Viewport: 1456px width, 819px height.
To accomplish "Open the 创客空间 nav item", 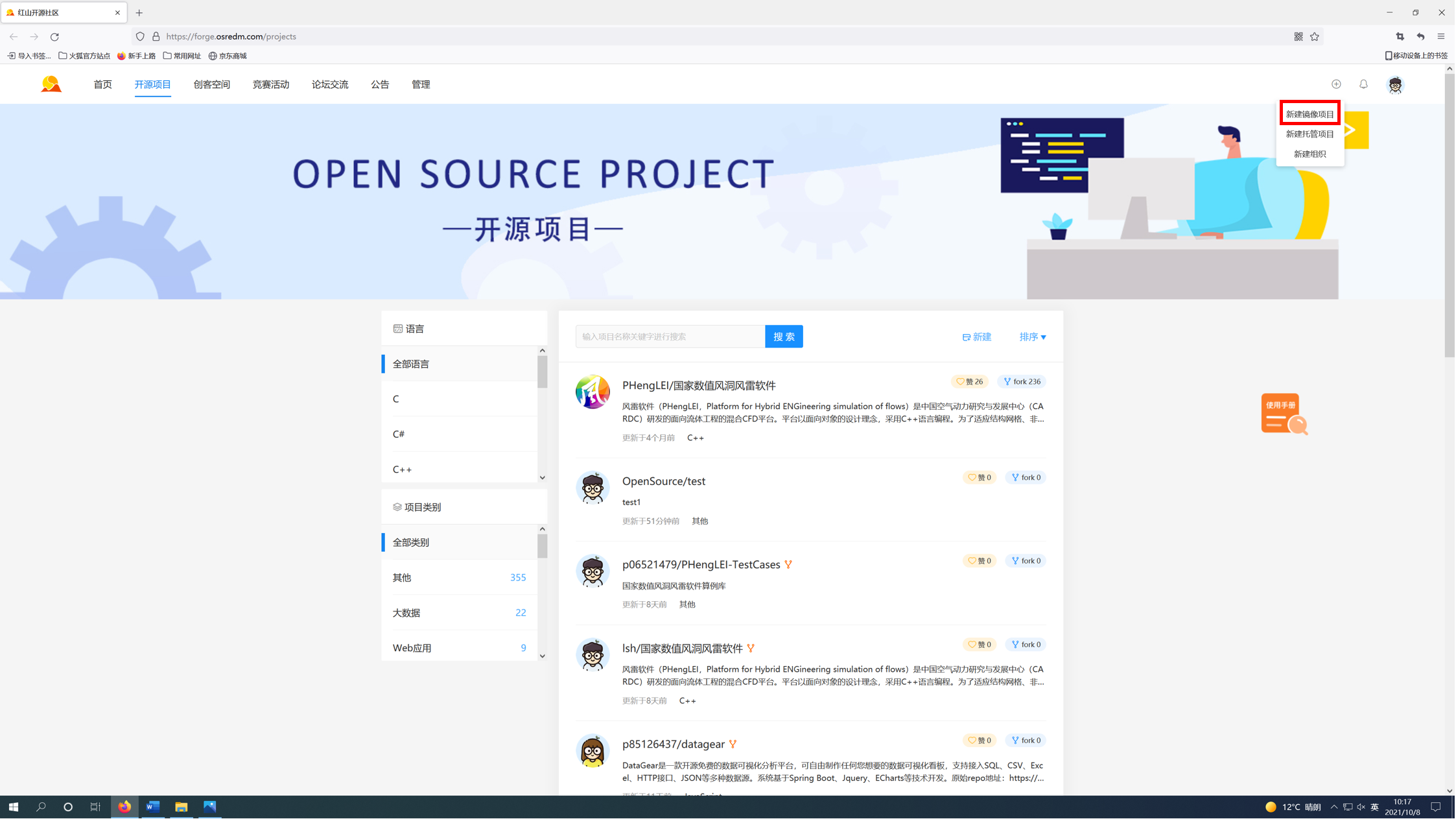I will tap(212, 85).
